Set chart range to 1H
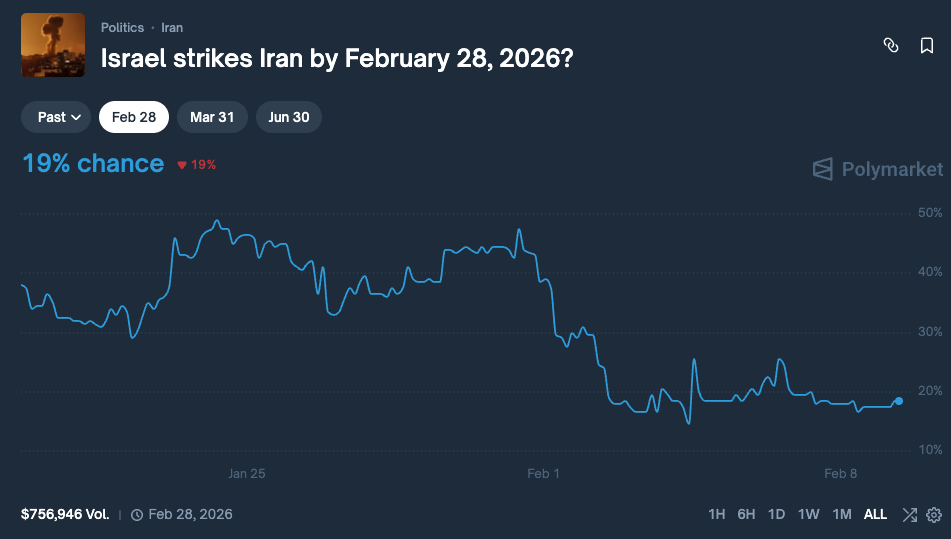This screenshot has width=951, height=539. click(x=716, y=515)
